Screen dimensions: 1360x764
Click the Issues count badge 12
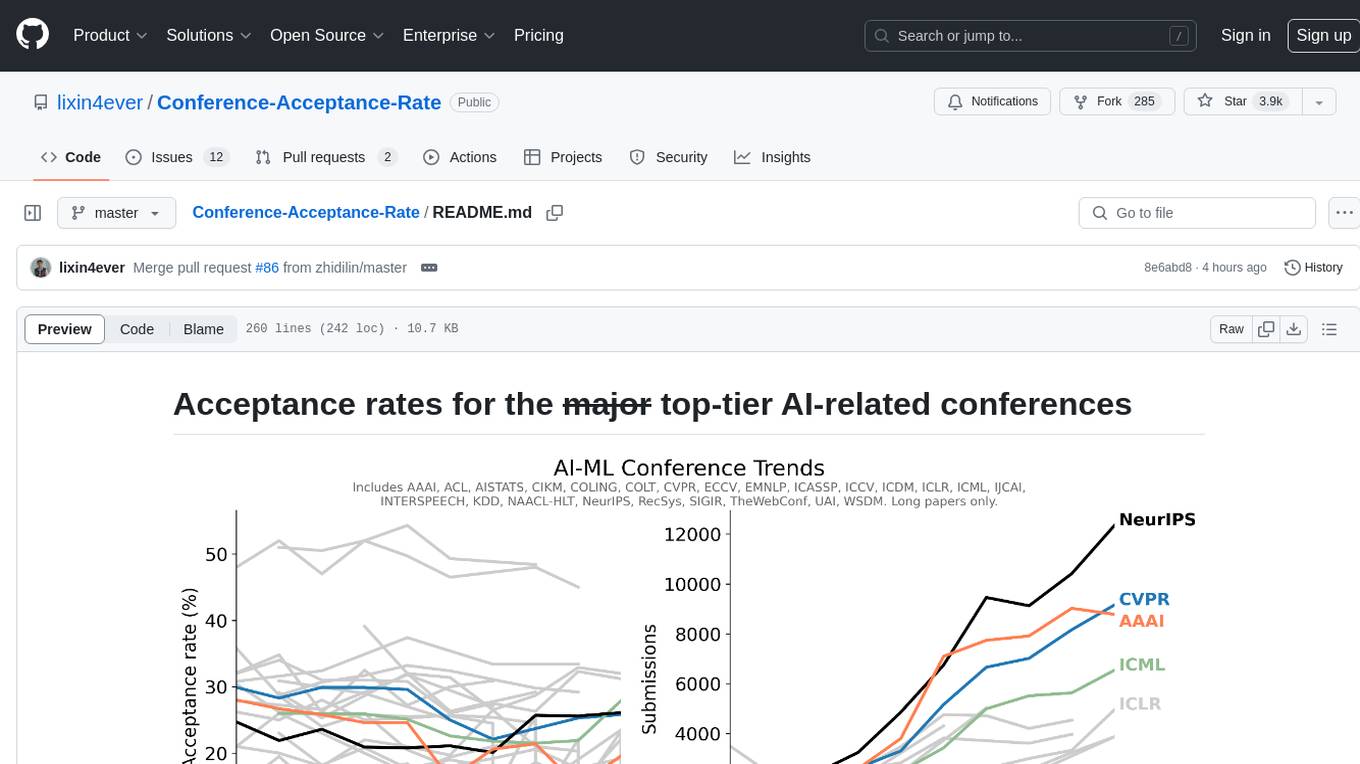[216, 157]
